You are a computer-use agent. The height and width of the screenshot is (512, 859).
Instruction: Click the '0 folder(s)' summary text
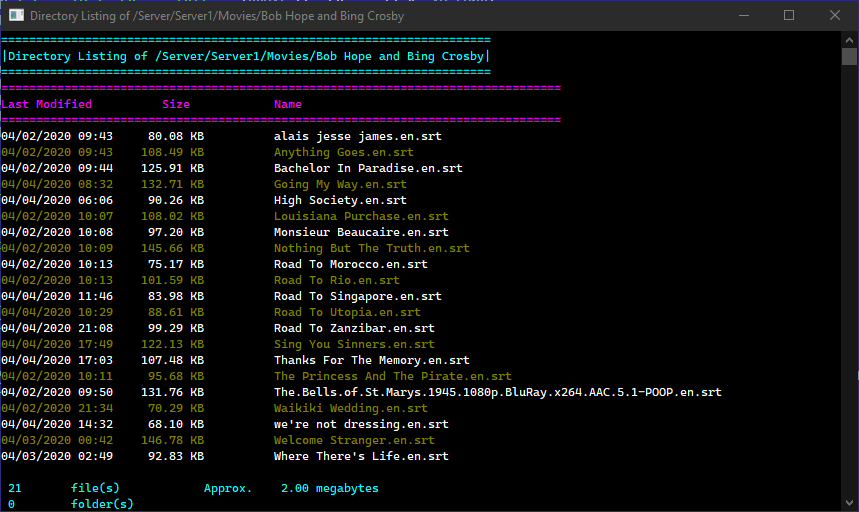point(71,504)
